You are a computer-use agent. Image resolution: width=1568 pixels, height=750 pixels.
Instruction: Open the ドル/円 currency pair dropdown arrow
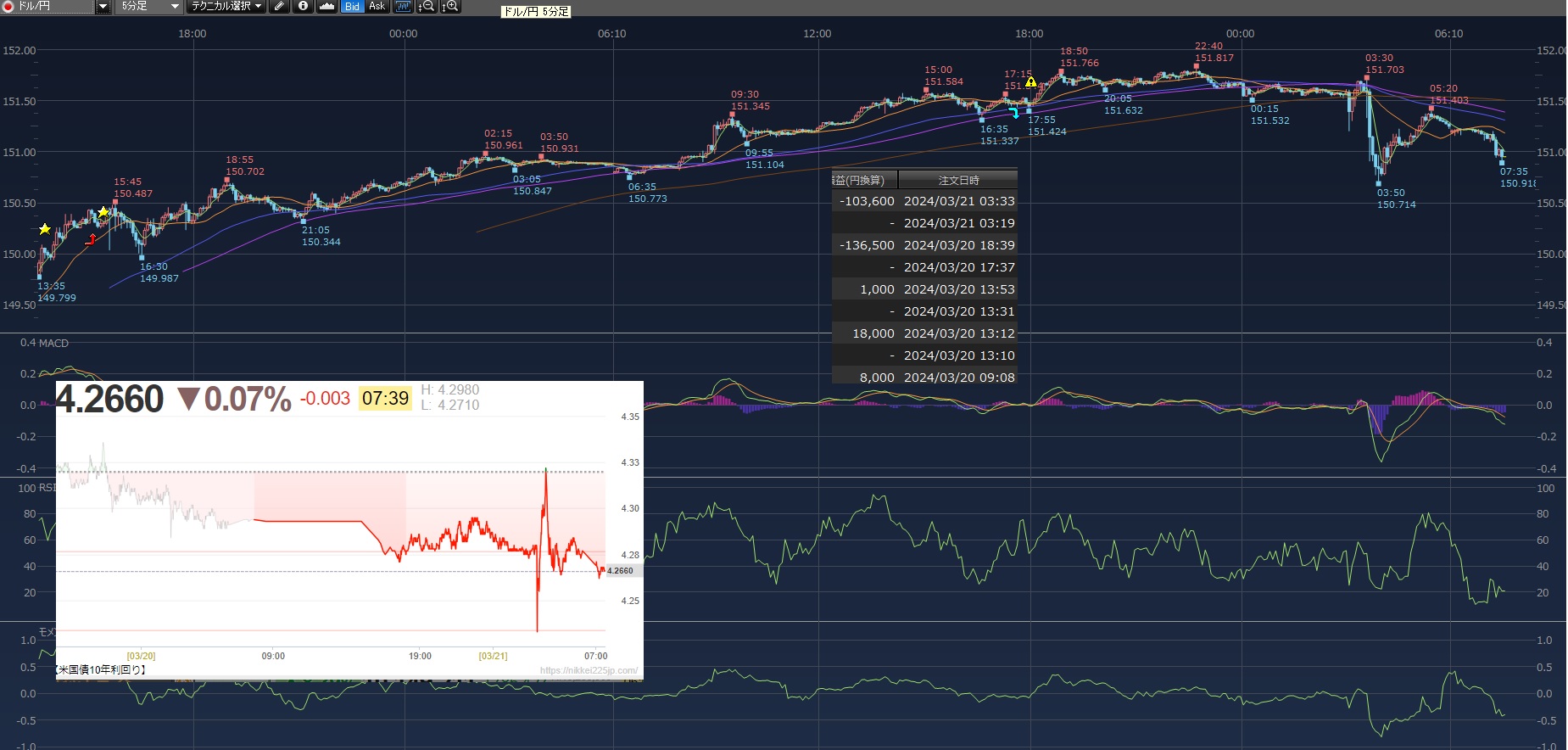click(103, 6)
